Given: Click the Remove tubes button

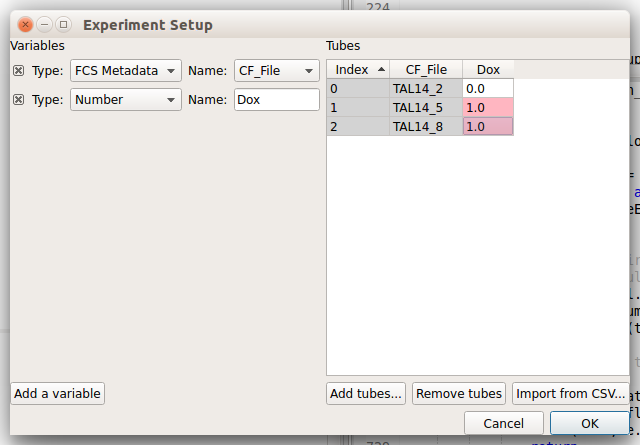Looking at the screenshot, I should [x=459, y=394].
